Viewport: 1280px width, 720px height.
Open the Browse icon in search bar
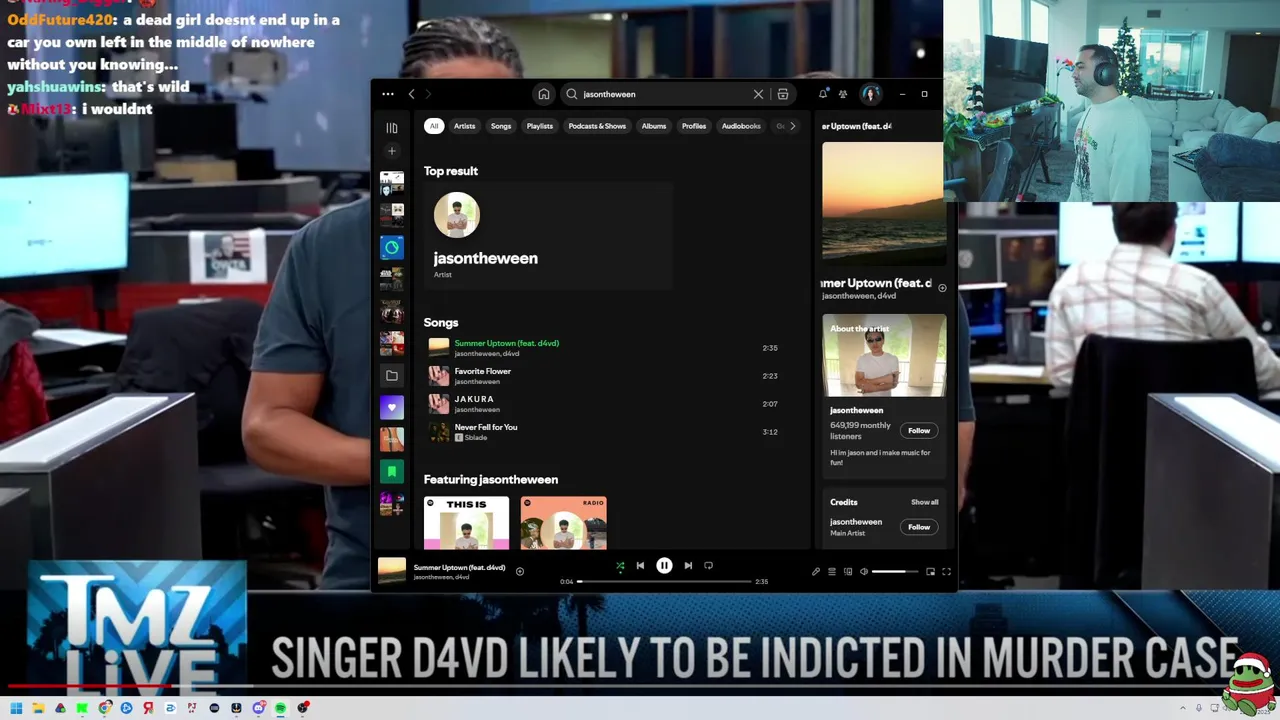[783, 94]
